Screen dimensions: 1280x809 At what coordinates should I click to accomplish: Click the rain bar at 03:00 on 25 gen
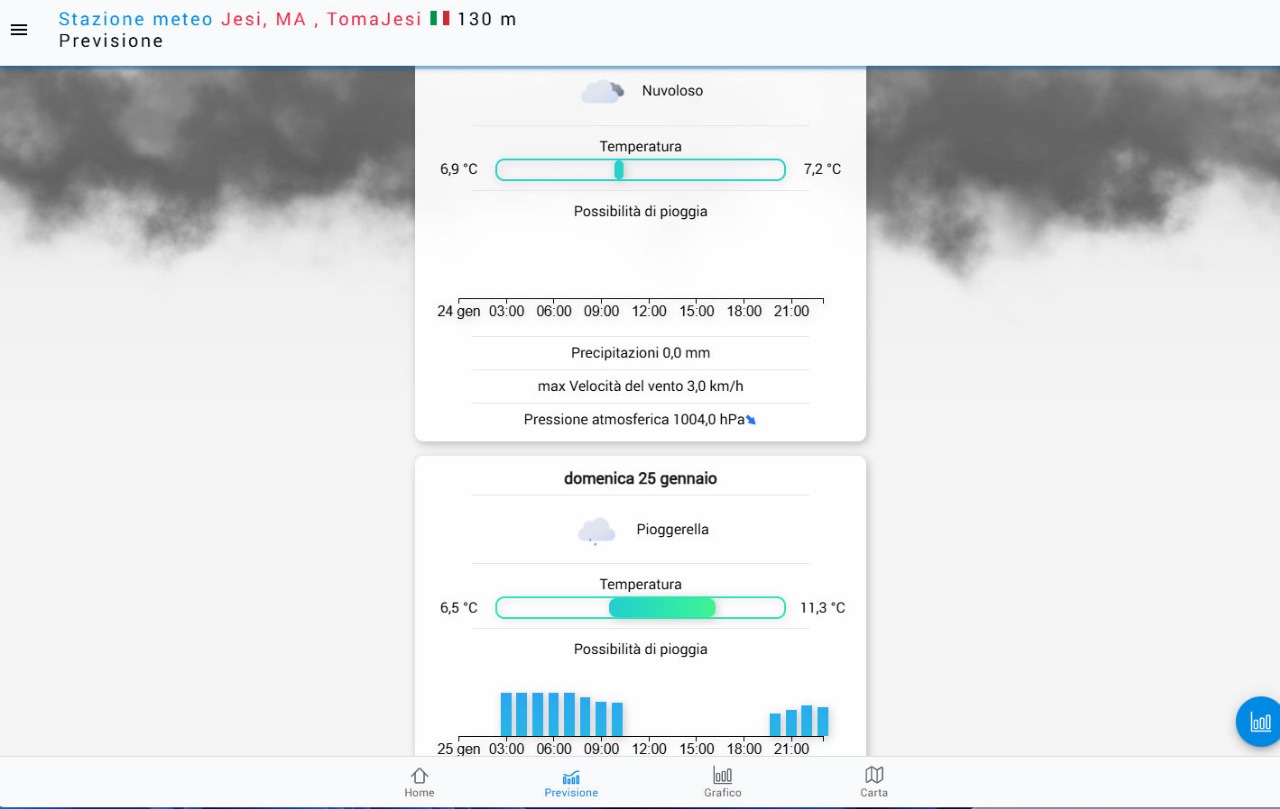[x=507, y=714]
